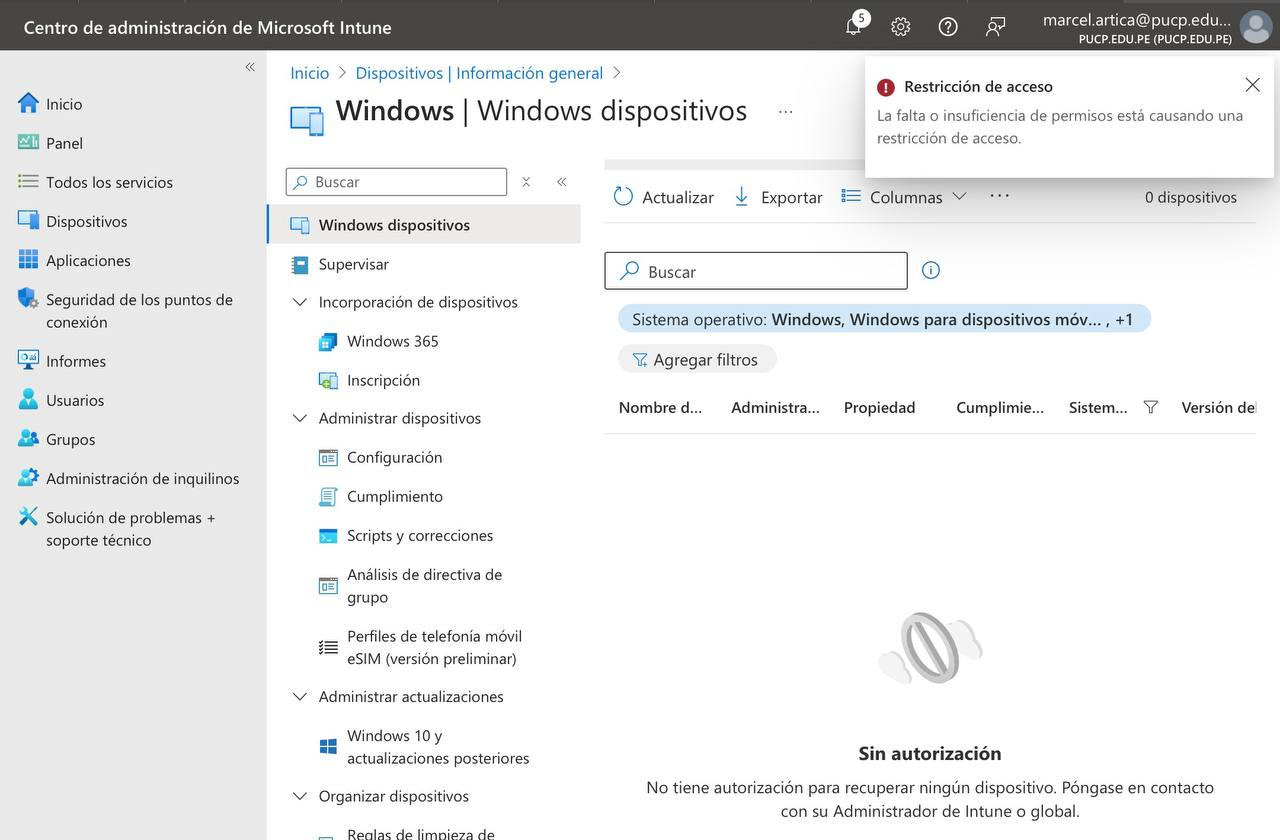This screenshot has width=1280, height=840.
Task: Click the search info icon
Action: [x=931, y=270]
